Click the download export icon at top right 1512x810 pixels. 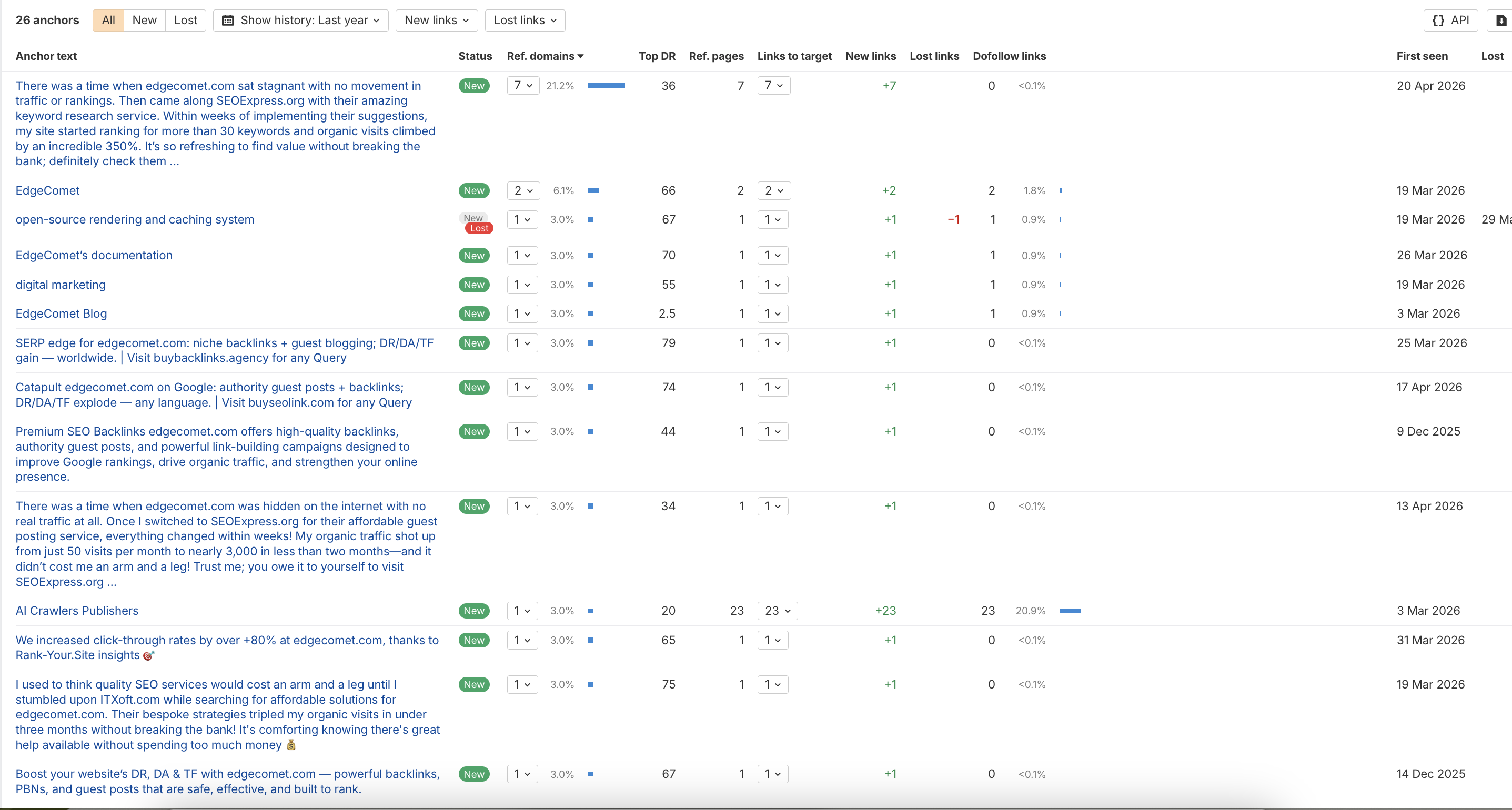click(x=1500, y=21)
